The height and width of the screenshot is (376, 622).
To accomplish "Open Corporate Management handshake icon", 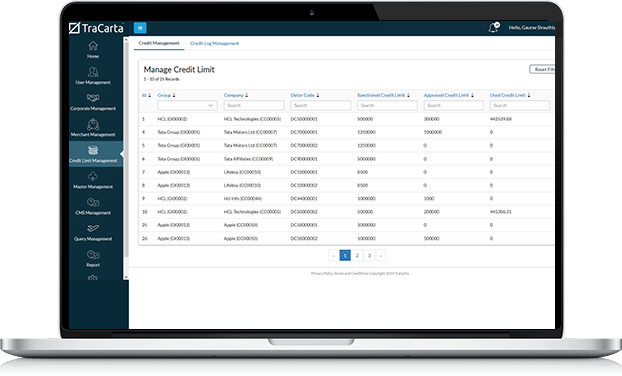I will click(x=93, y=98).
